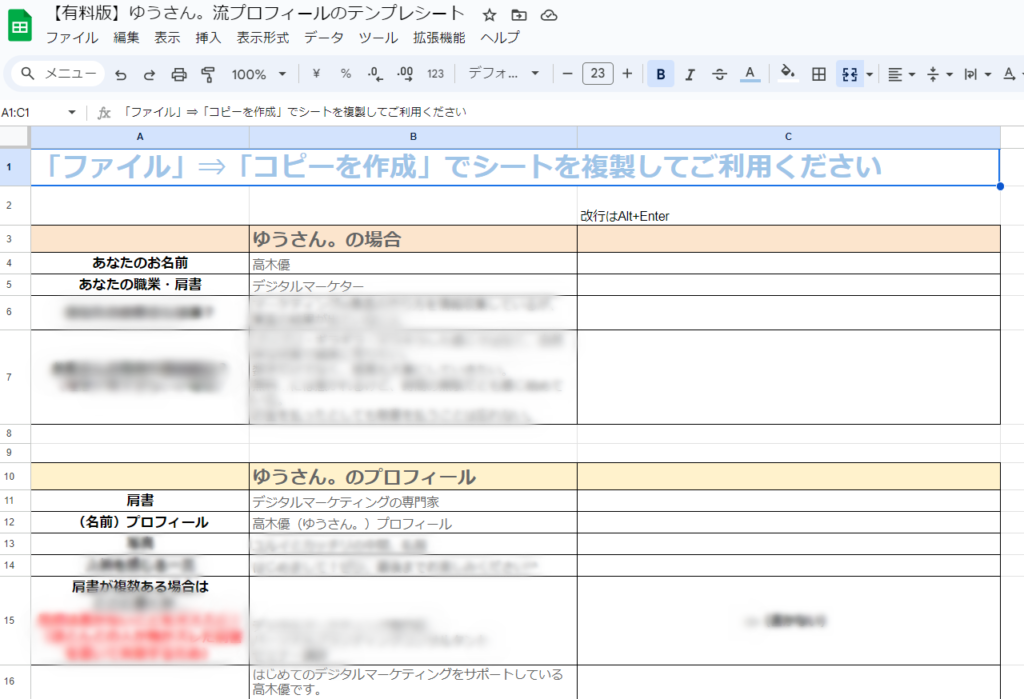
Task: Toggle bold formatting button
Action: click(660, 74)
